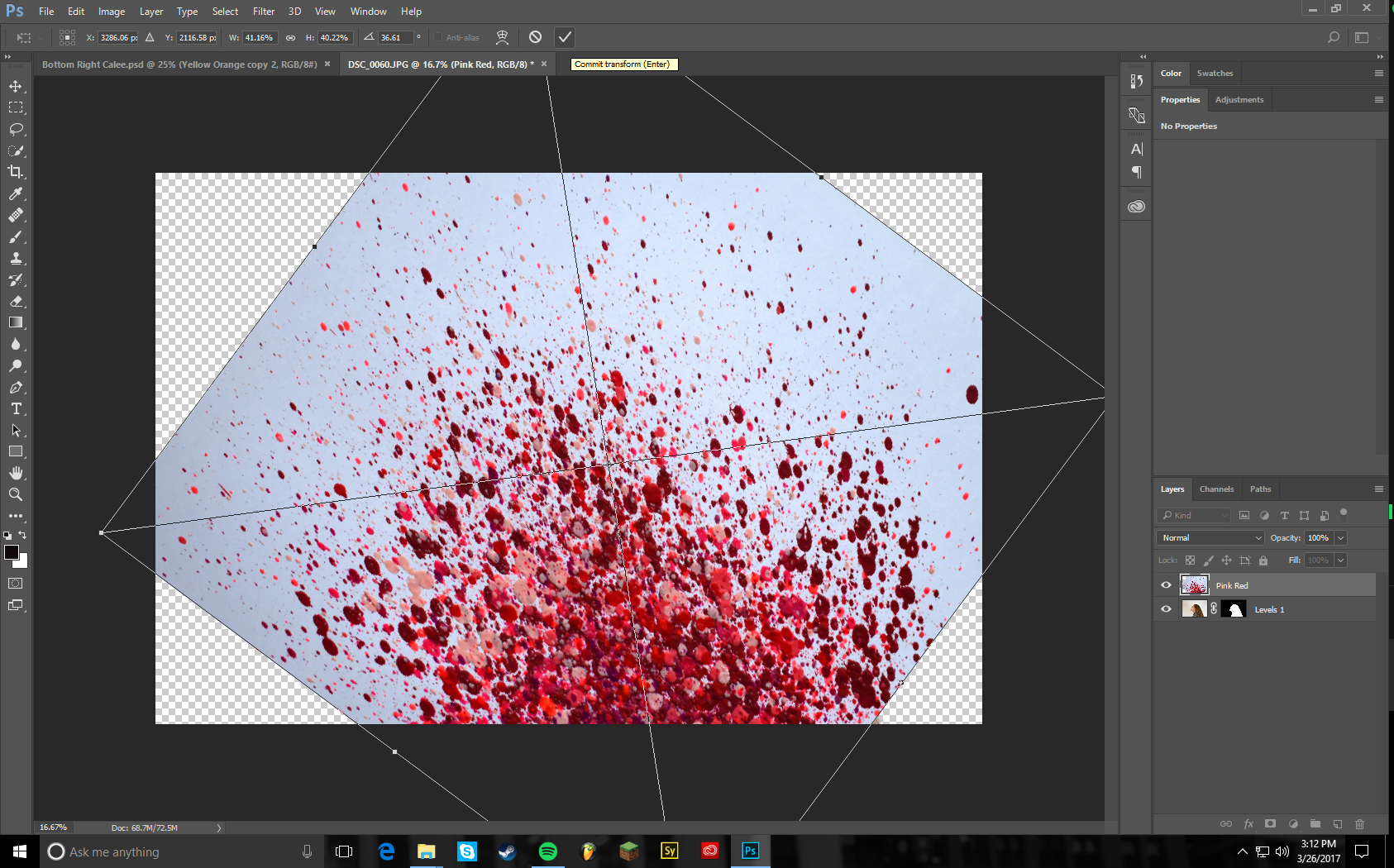Open the Opacity dropdown arrow
Image resolution: width=1394 pixels, height=868 pixels.
pos(1340,537)
